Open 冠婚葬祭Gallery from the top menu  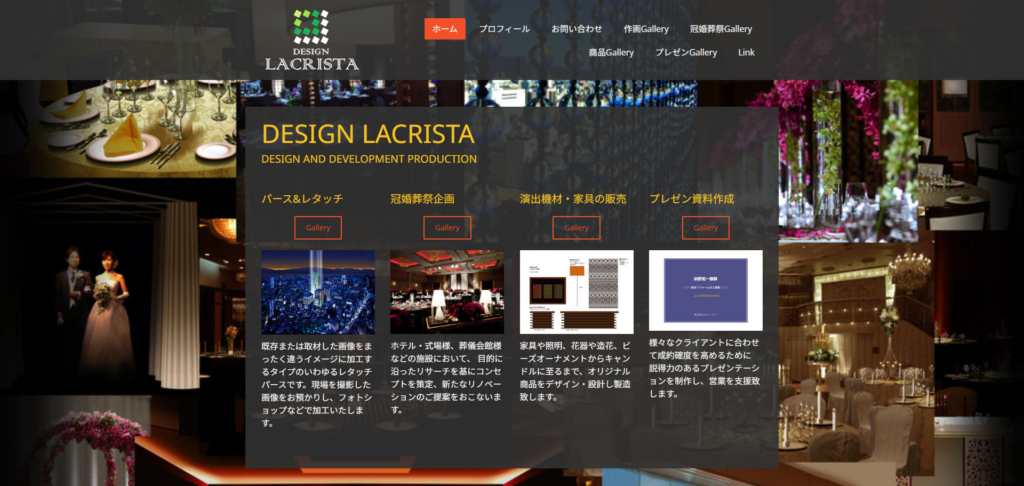720,29
